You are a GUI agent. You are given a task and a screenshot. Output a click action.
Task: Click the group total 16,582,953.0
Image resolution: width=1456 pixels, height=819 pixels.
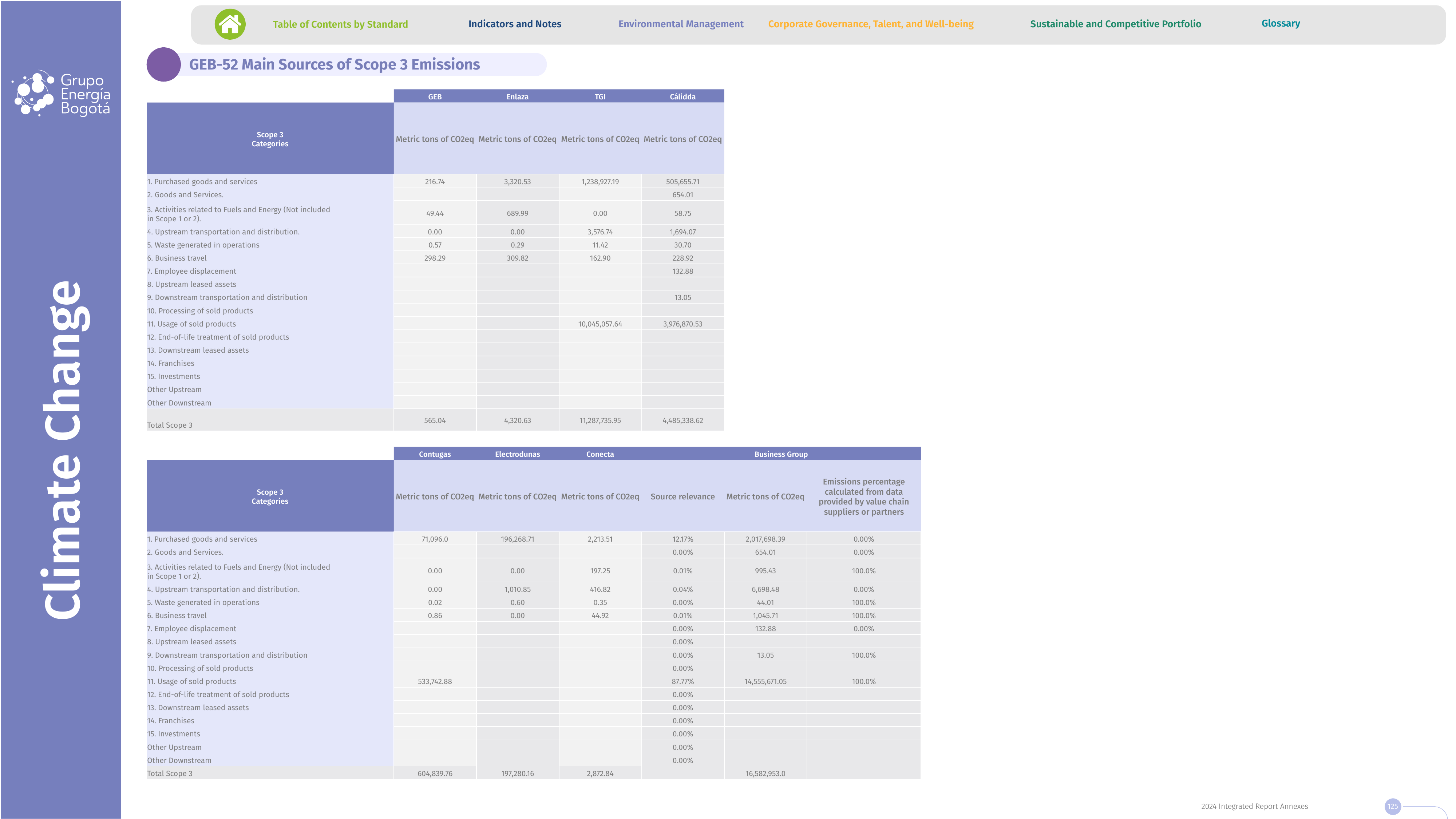pyautogui.click(x=765, y=774)
